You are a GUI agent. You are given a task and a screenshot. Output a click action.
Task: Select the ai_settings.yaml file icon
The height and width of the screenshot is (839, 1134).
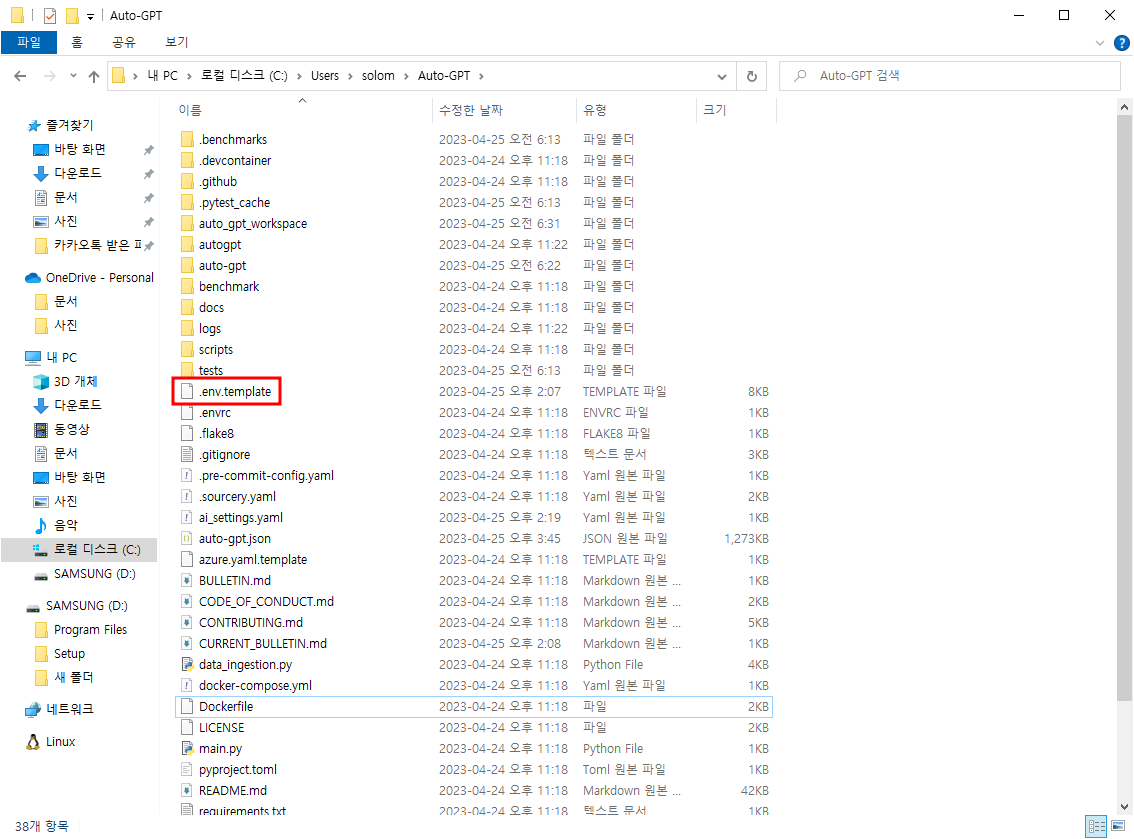point(187,517)
